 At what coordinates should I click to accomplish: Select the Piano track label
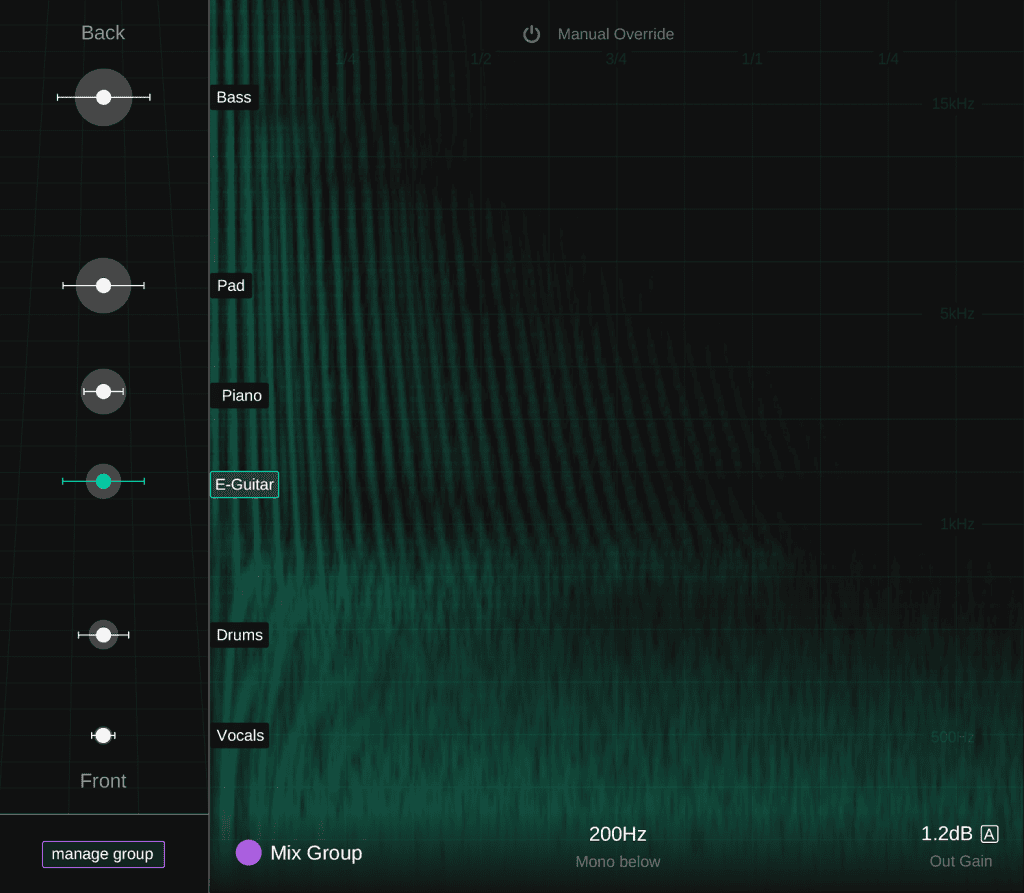click(x=240, y=395)
